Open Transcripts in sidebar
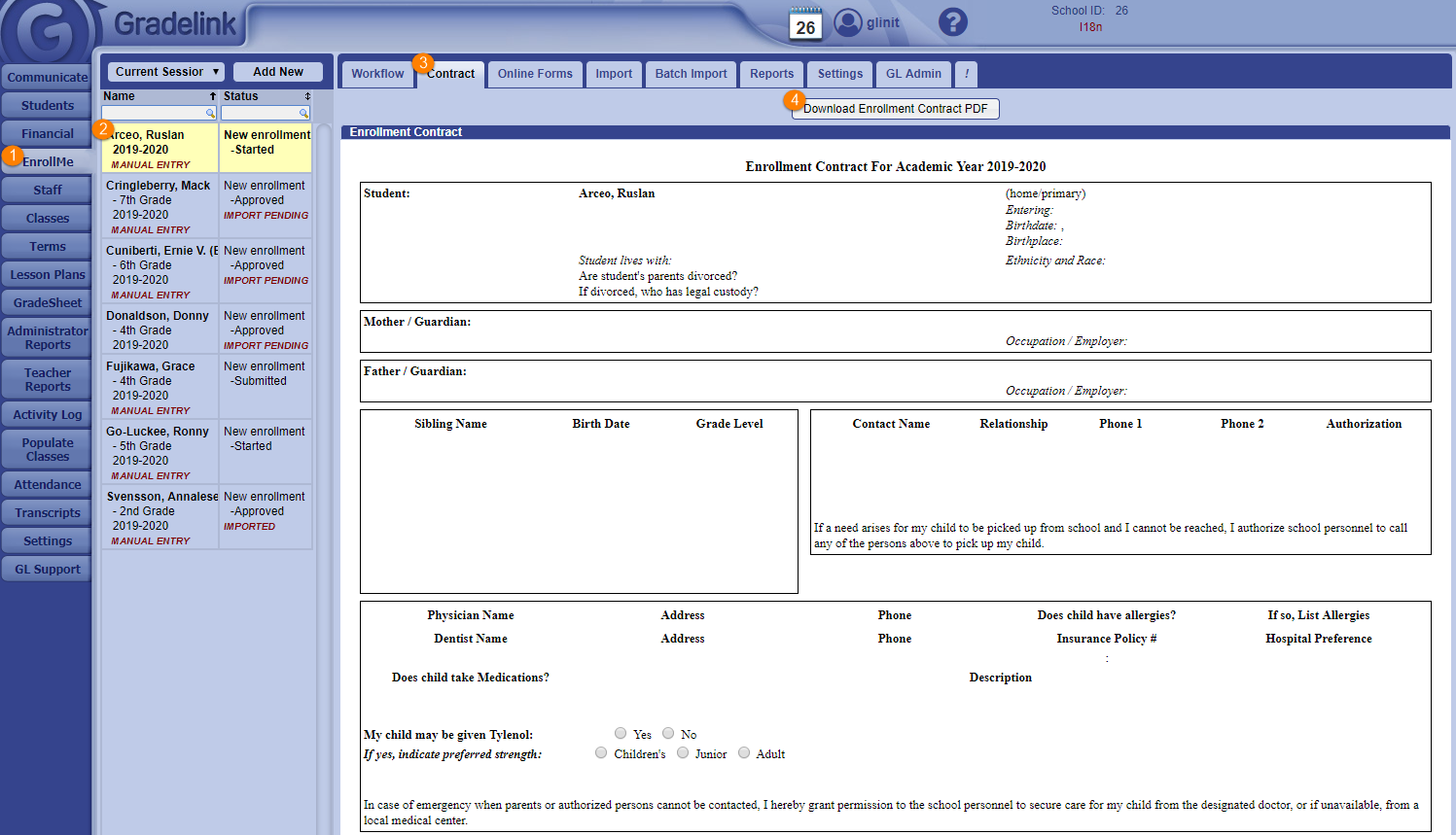The image size is (1456, 835). [x=47, y=513]
